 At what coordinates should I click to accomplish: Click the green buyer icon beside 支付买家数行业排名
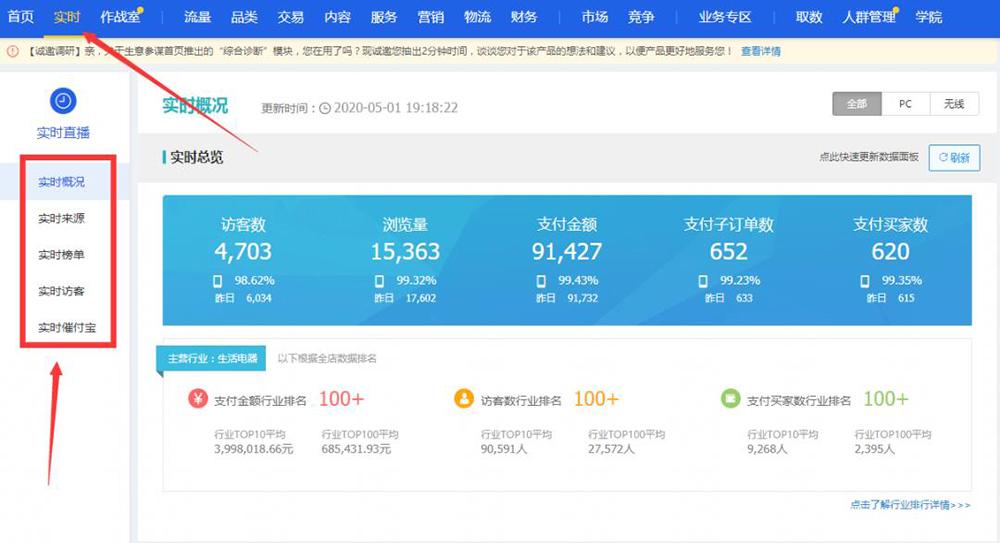pyautogui.click(x=731, y=399)
